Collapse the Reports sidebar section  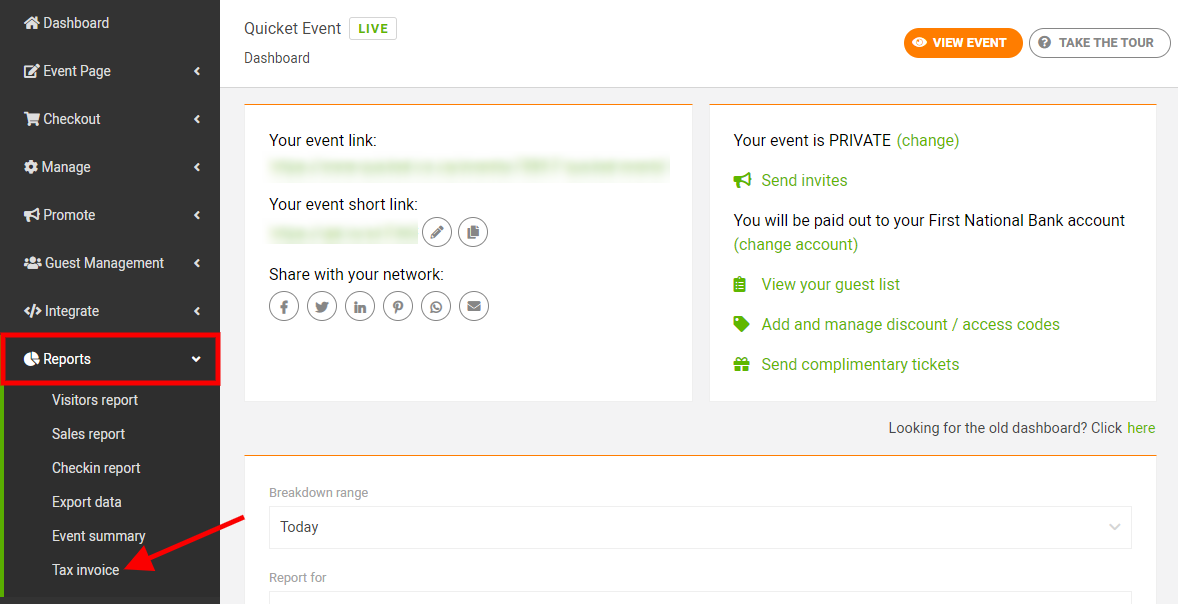pyautogui.click(x=110, y=359)
